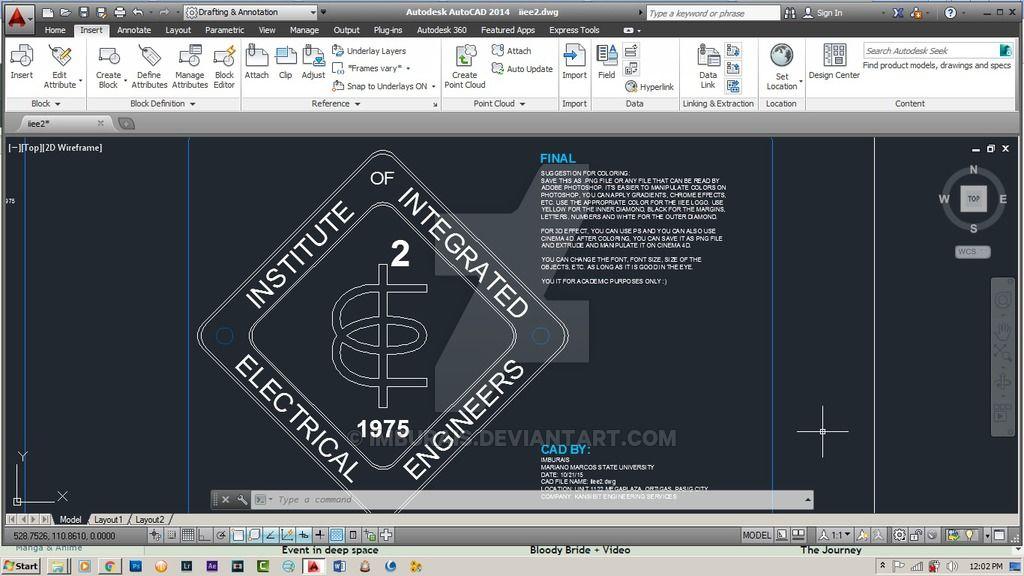Switch to the Annotate ribbon tab
This screenshot has width=1024, height=576.
[134, 30]
